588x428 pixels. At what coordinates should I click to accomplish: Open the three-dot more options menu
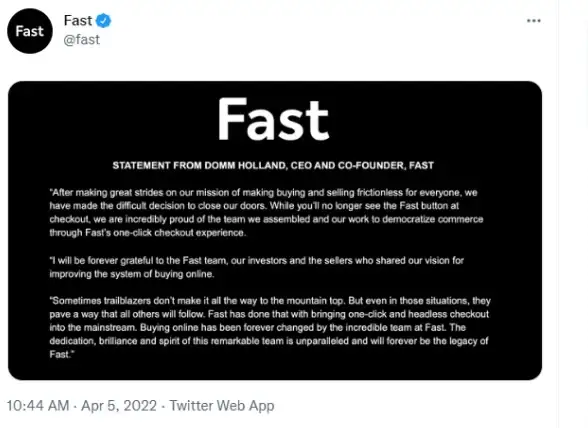pyautogui.click(x=533, y=21)
